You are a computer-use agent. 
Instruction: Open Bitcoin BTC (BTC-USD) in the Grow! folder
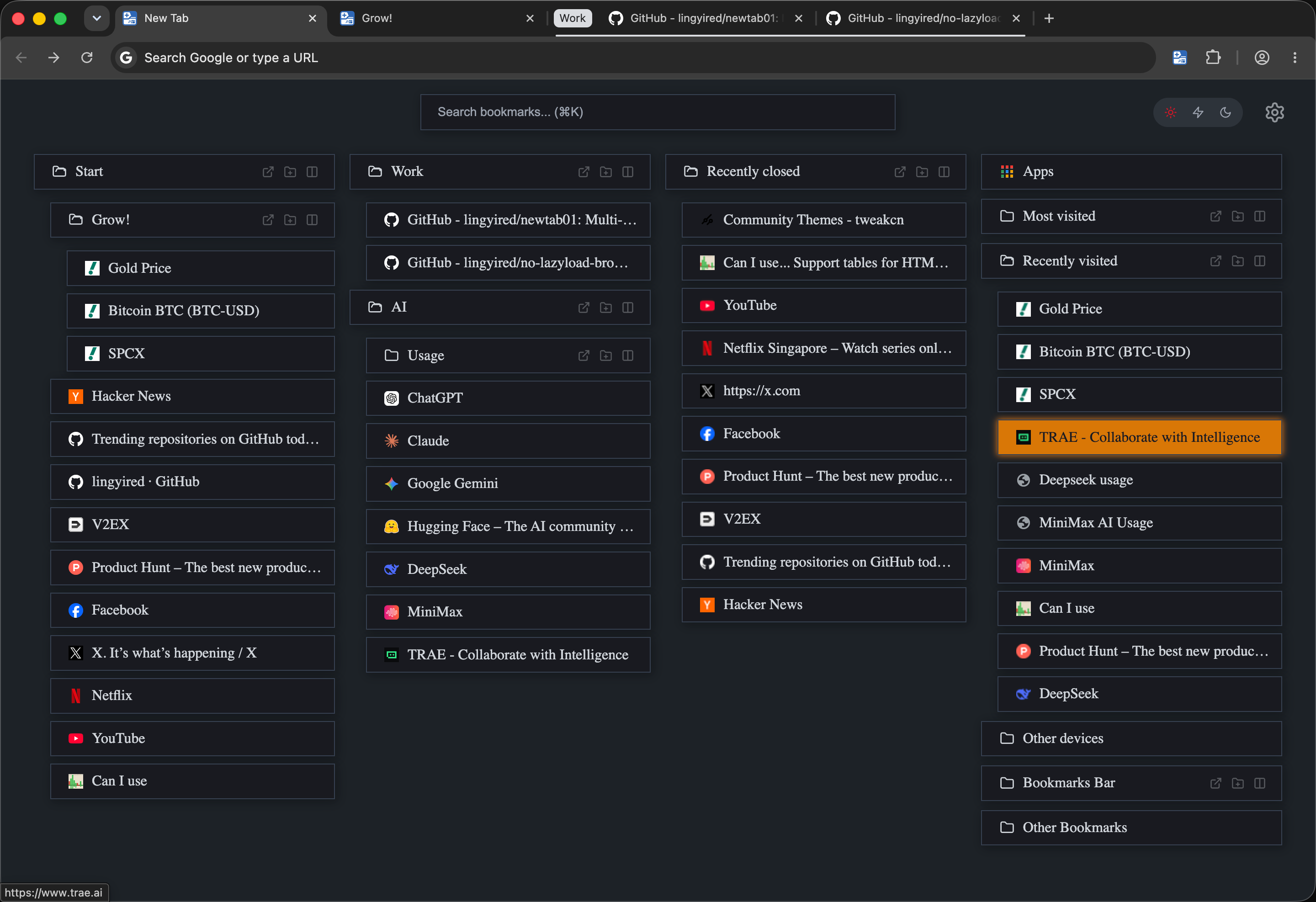pyautogui.click(x=201, y=311)
